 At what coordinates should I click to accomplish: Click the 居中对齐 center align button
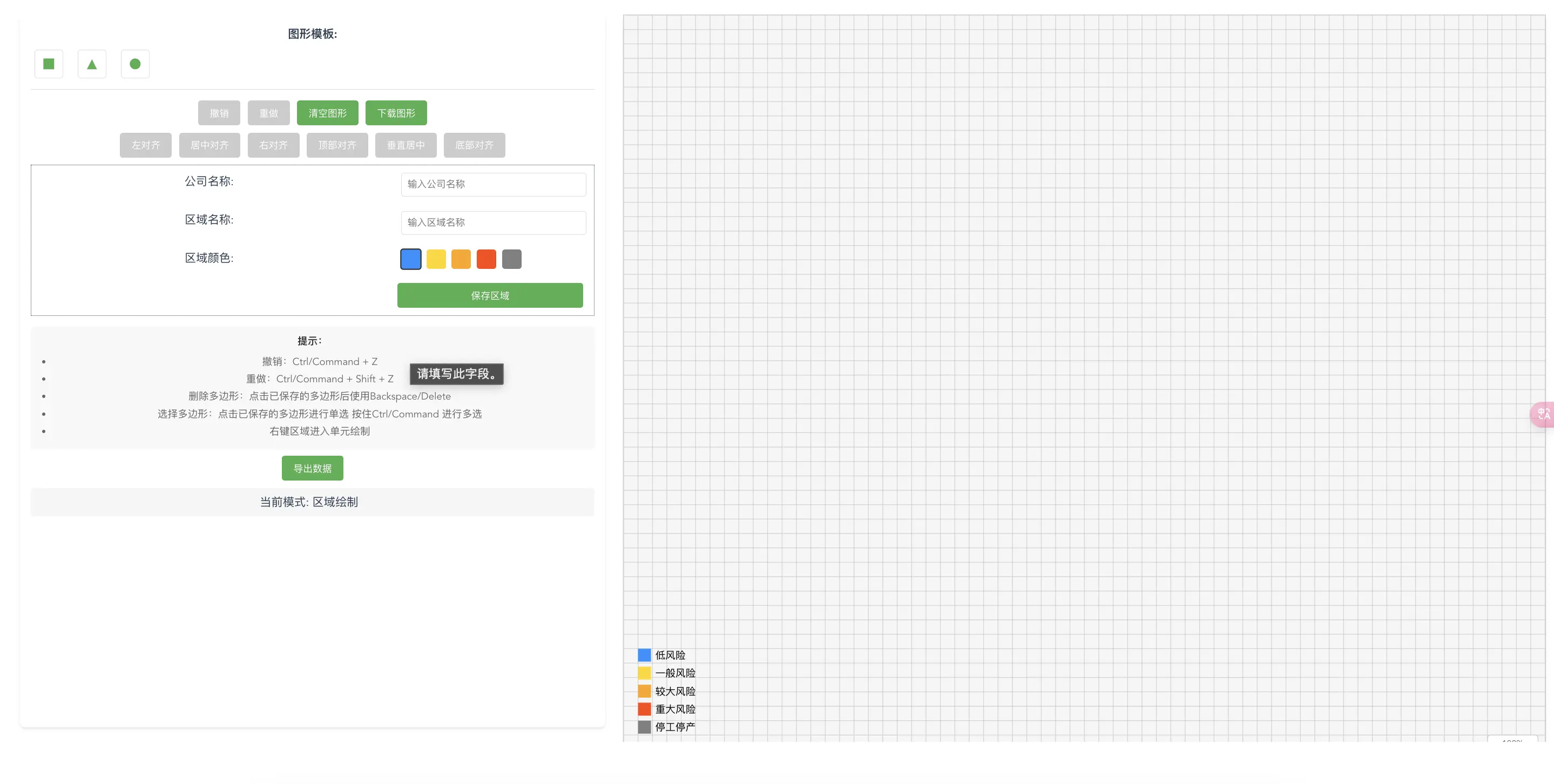pyautogui.click(x=210, y=145)
